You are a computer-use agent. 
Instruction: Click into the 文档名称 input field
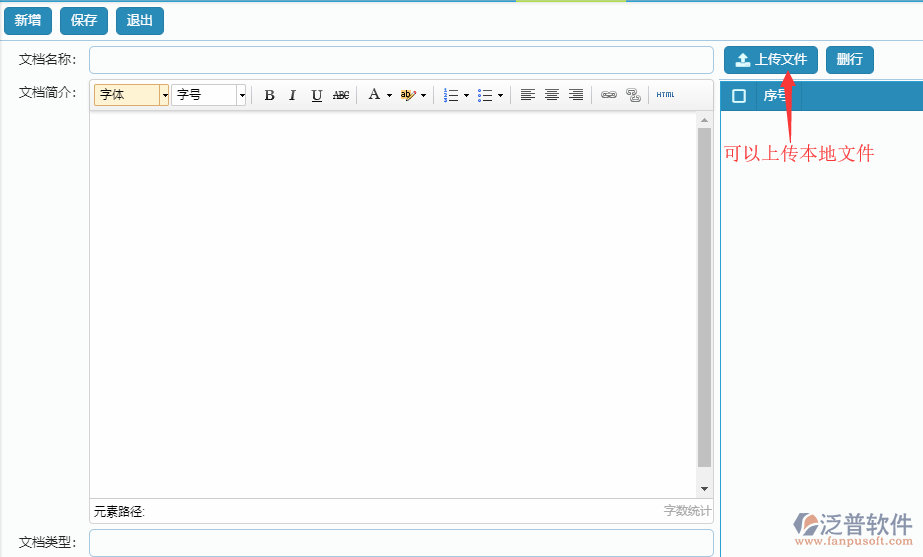[401, 60]
